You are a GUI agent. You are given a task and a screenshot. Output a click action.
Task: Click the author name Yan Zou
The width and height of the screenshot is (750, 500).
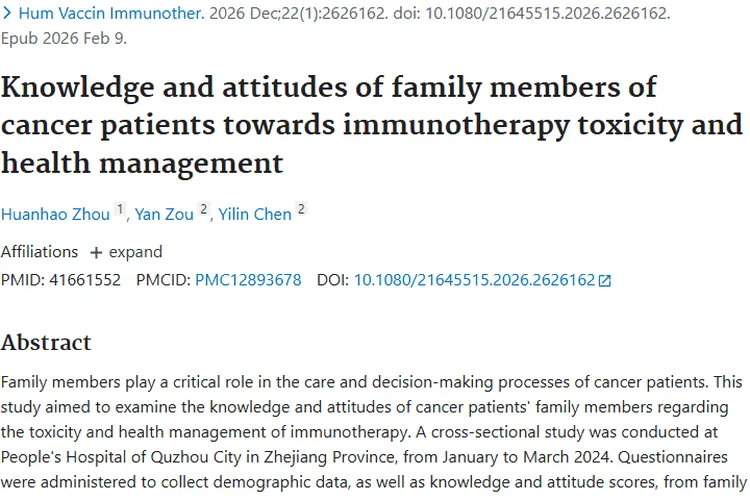point(164,214)
